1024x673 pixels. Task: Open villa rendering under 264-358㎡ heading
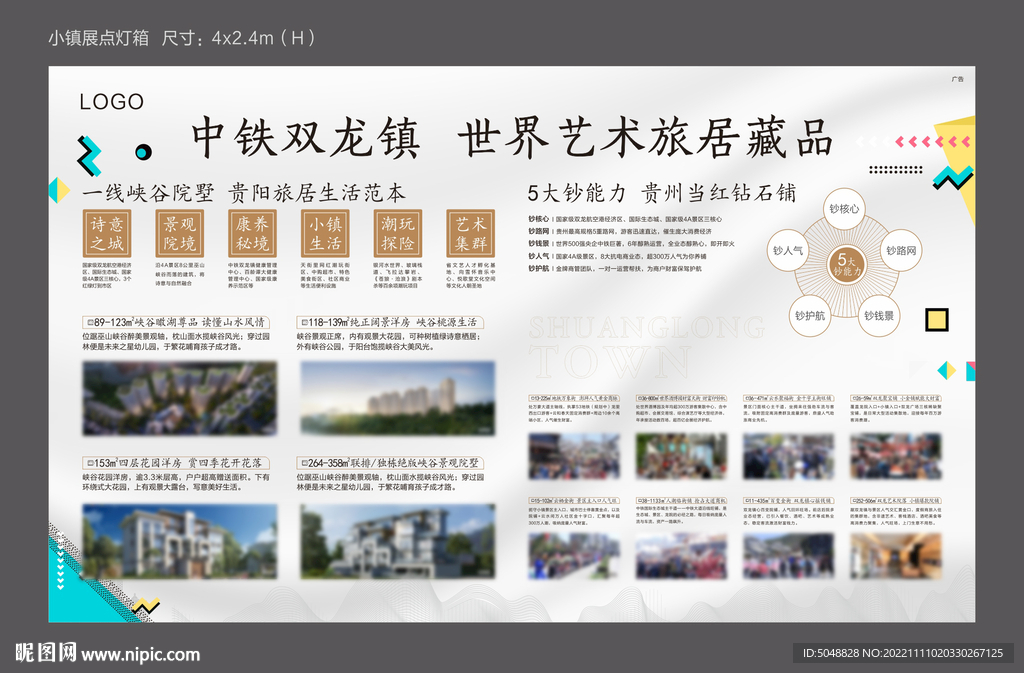tap(398, 541)
